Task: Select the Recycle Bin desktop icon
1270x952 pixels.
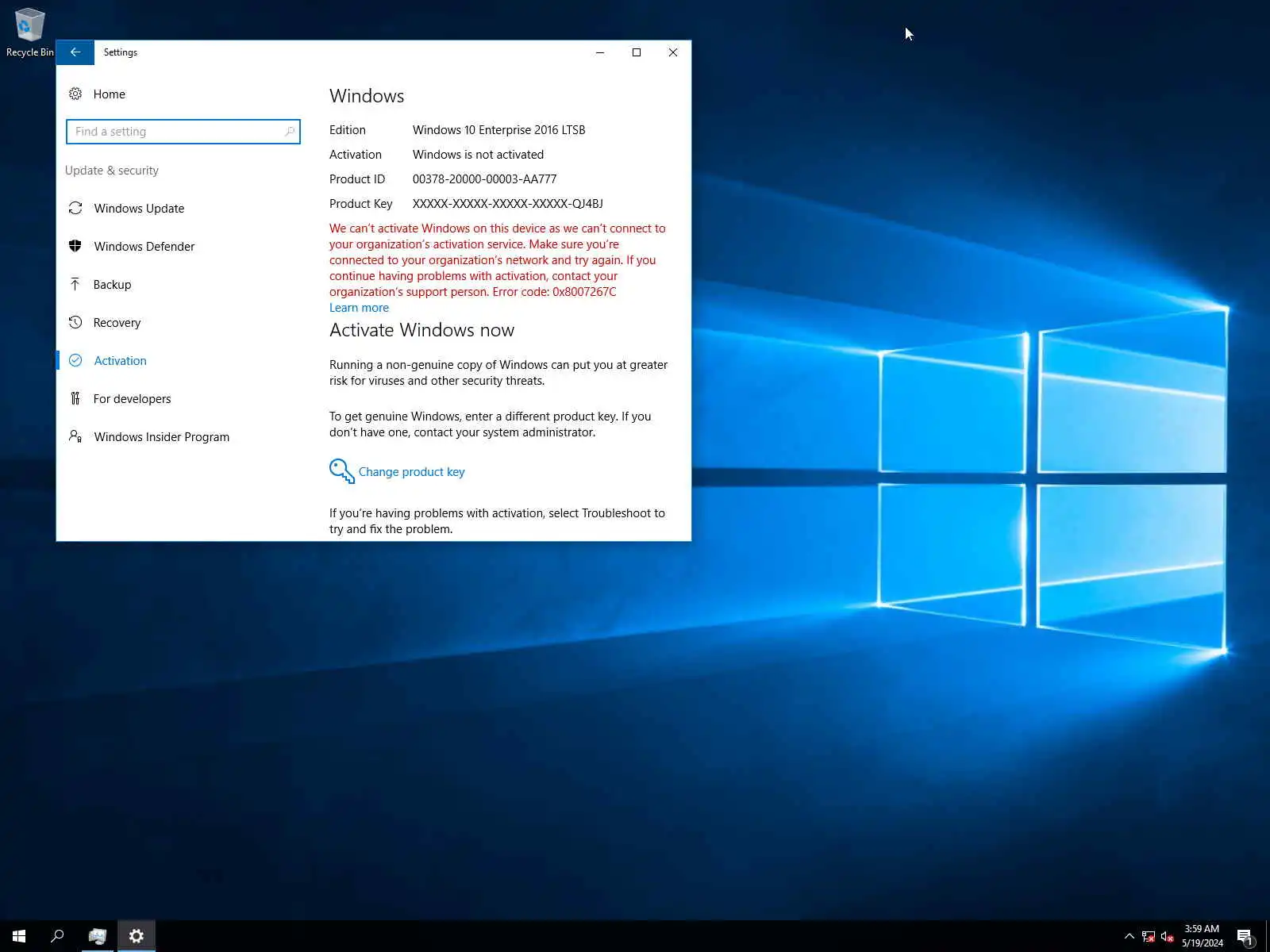Action: click(30, 33)
